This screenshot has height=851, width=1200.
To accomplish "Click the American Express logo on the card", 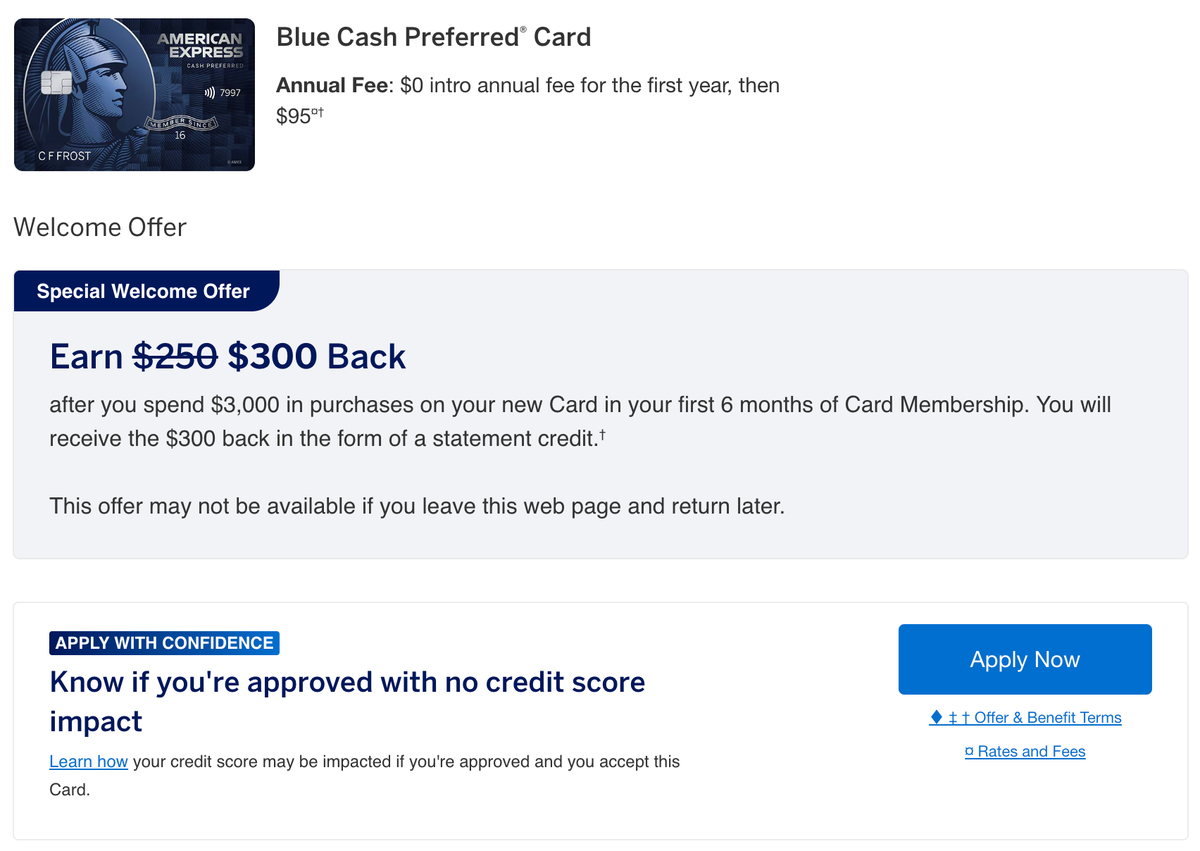I will (200, 45).
